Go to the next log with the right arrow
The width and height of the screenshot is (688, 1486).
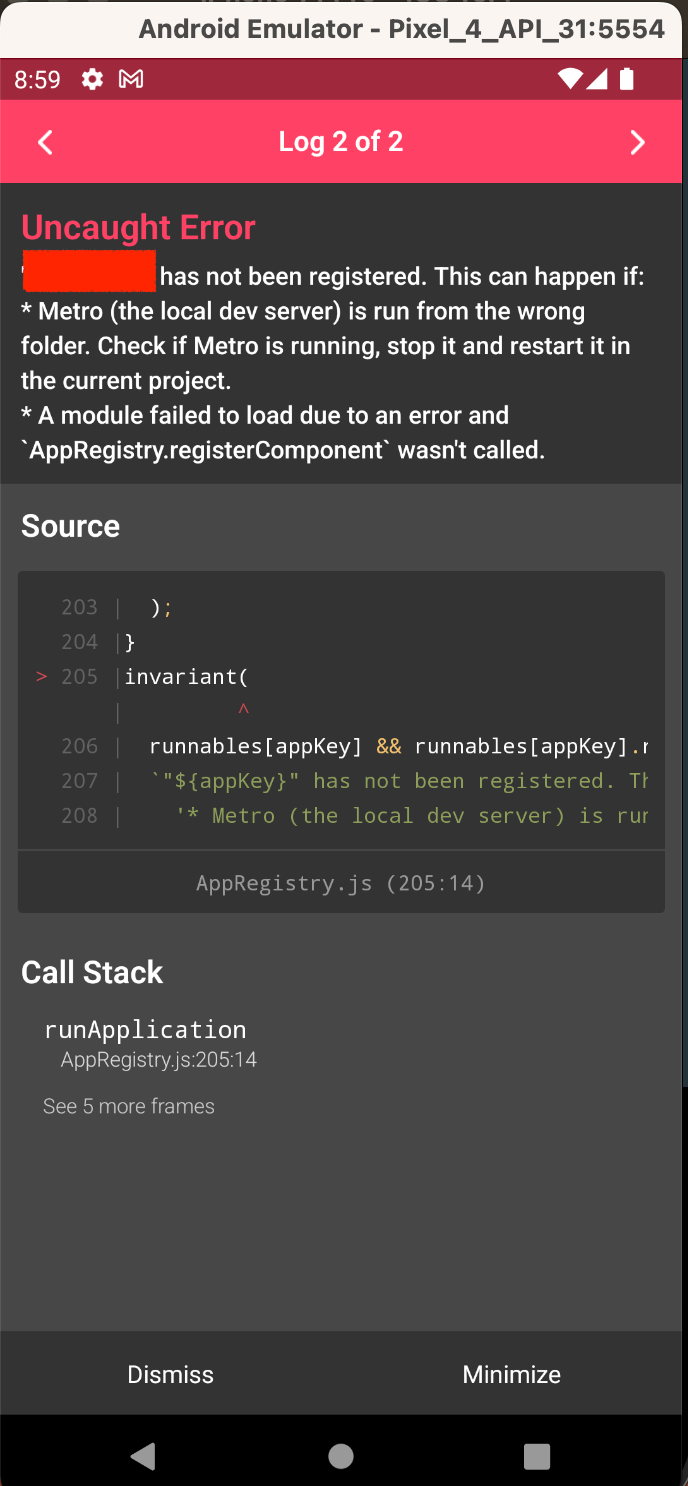638,142
